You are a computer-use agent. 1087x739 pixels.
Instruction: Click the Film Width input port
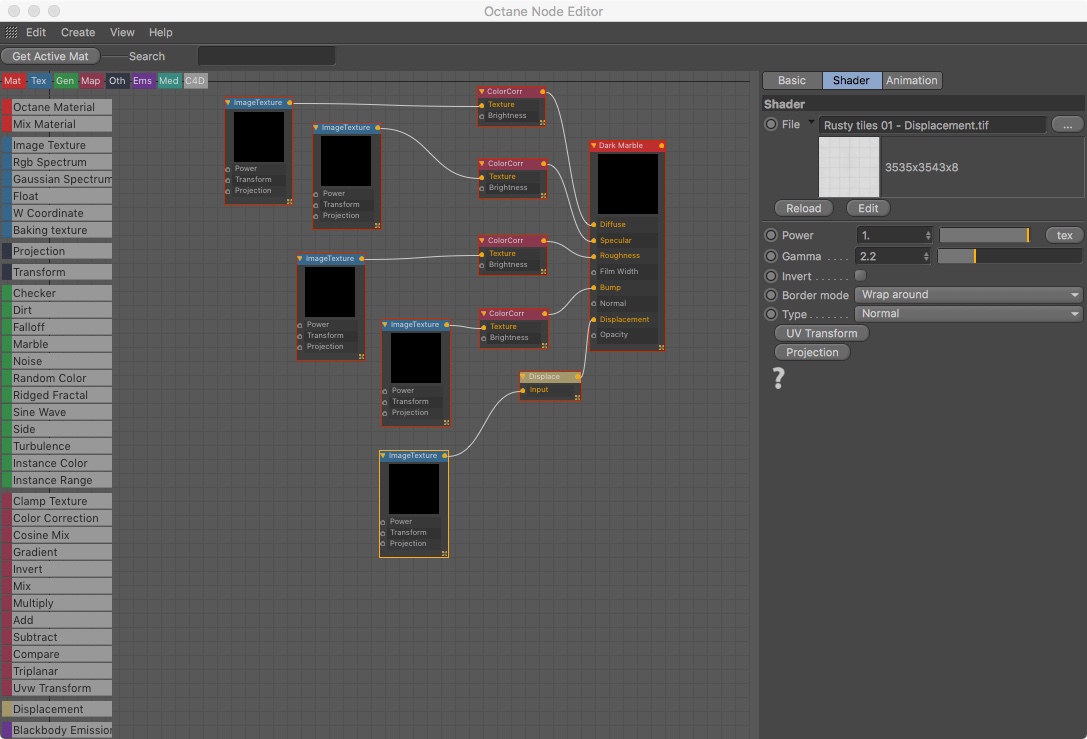(x=594, y=272)
